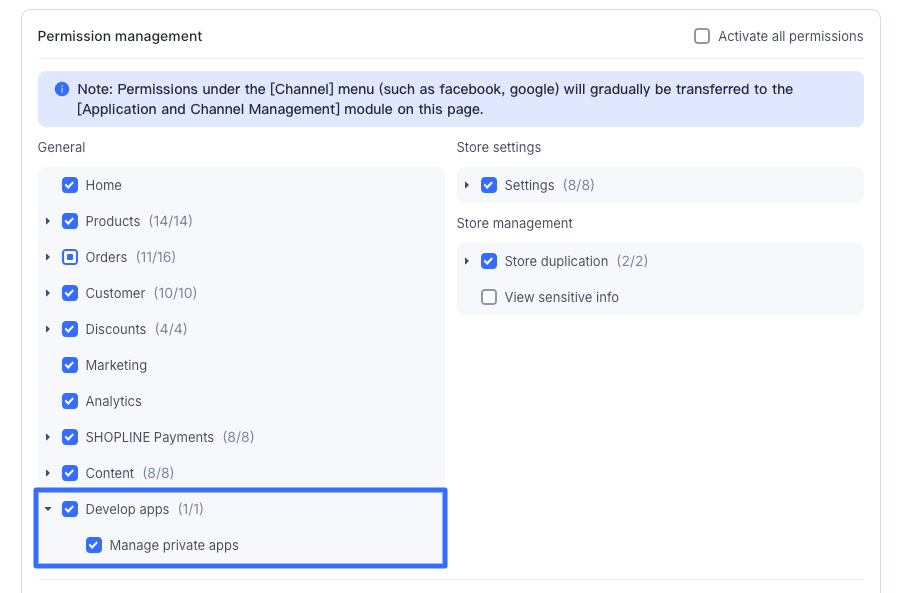Expand the Content permission arrow
The height and width of the screenshot is (593, 906).
(48, 473)
